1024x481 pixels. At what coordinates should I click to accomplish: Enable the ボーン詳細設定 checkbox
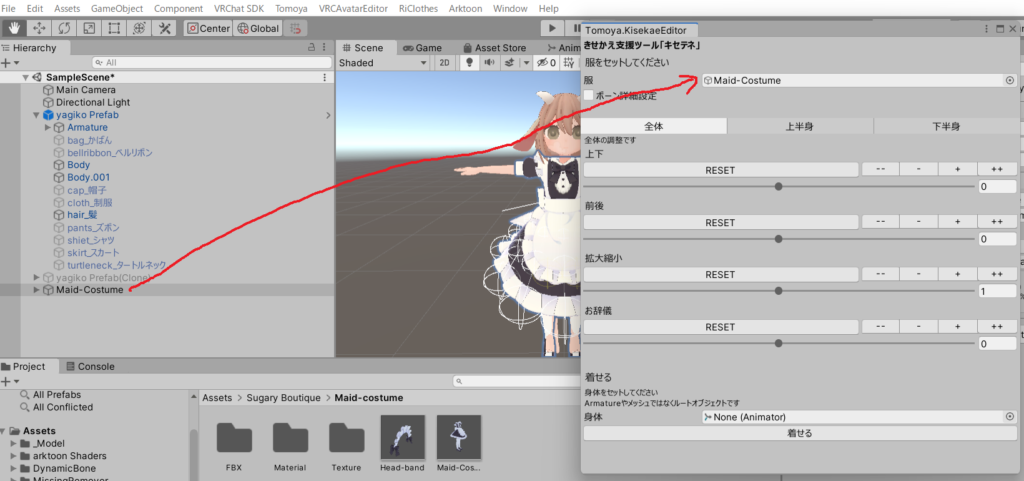(589, 96)
